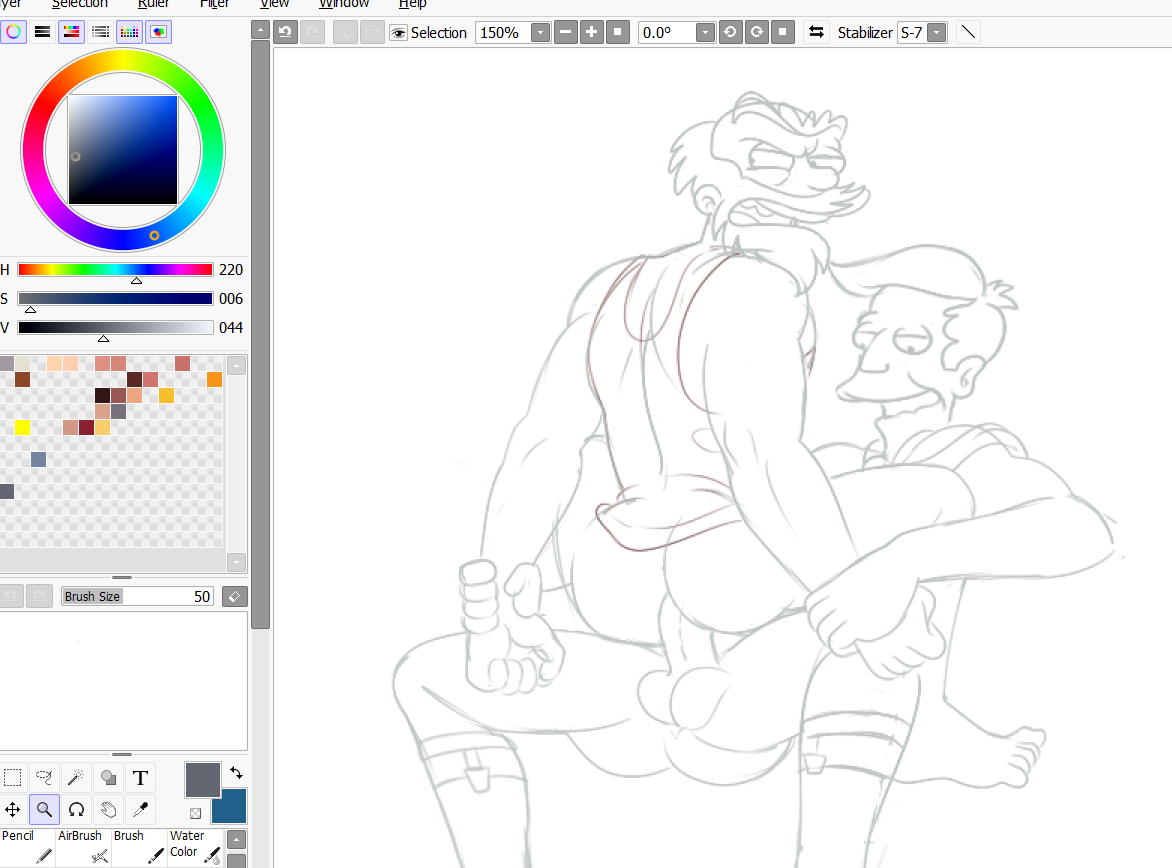Open the Filter menu
The image size is (1172, 868).
[x=214, y=4]
